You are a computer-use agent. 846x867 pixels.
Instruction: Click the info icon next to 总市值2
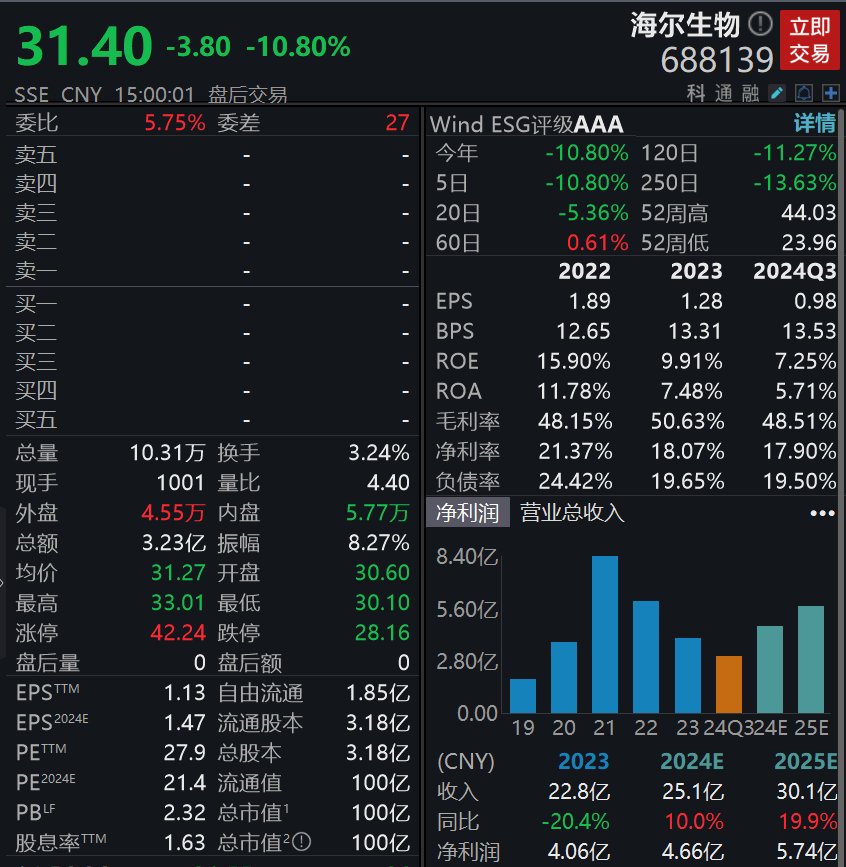click(x=301, y=842)
